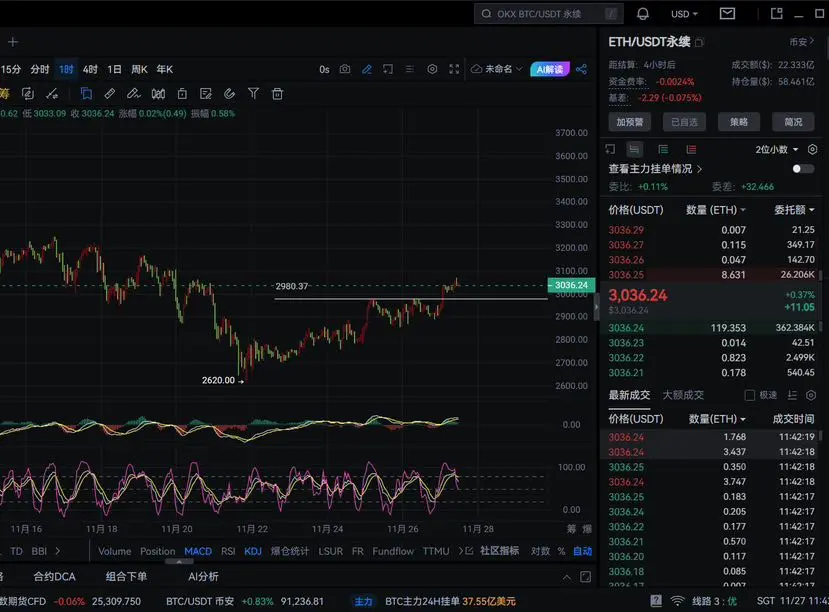
Task: Open 查看主力挂单情况 link
Action: coord(655,169)
